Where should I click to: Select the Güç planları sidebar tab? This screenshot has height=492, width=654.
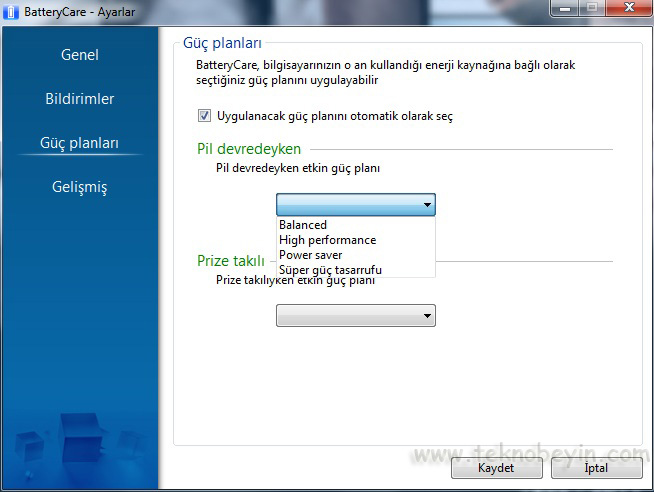[x=80, y=143]
